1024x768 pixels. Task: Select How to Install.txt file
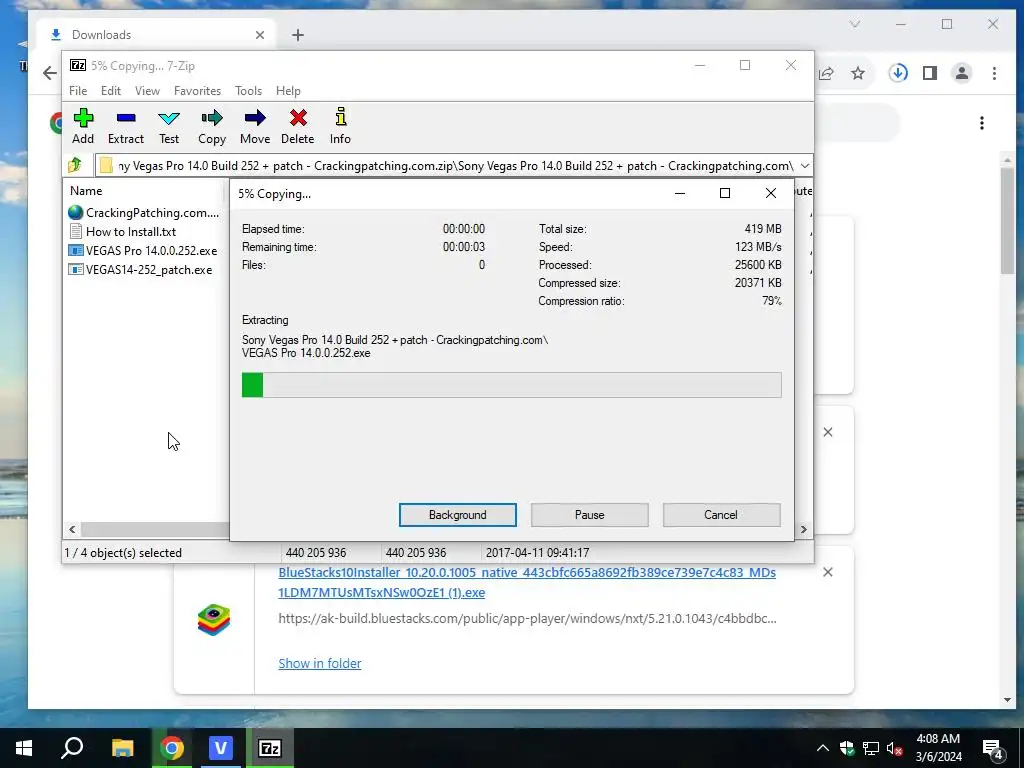[x=123, y=231]
